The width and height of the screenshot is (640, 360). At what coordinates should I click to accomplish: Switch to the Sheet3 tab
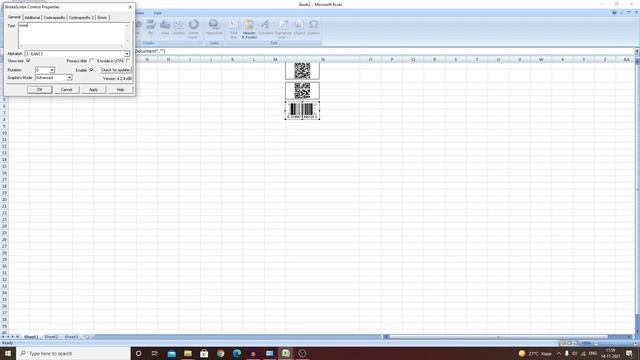coord(71,337)
